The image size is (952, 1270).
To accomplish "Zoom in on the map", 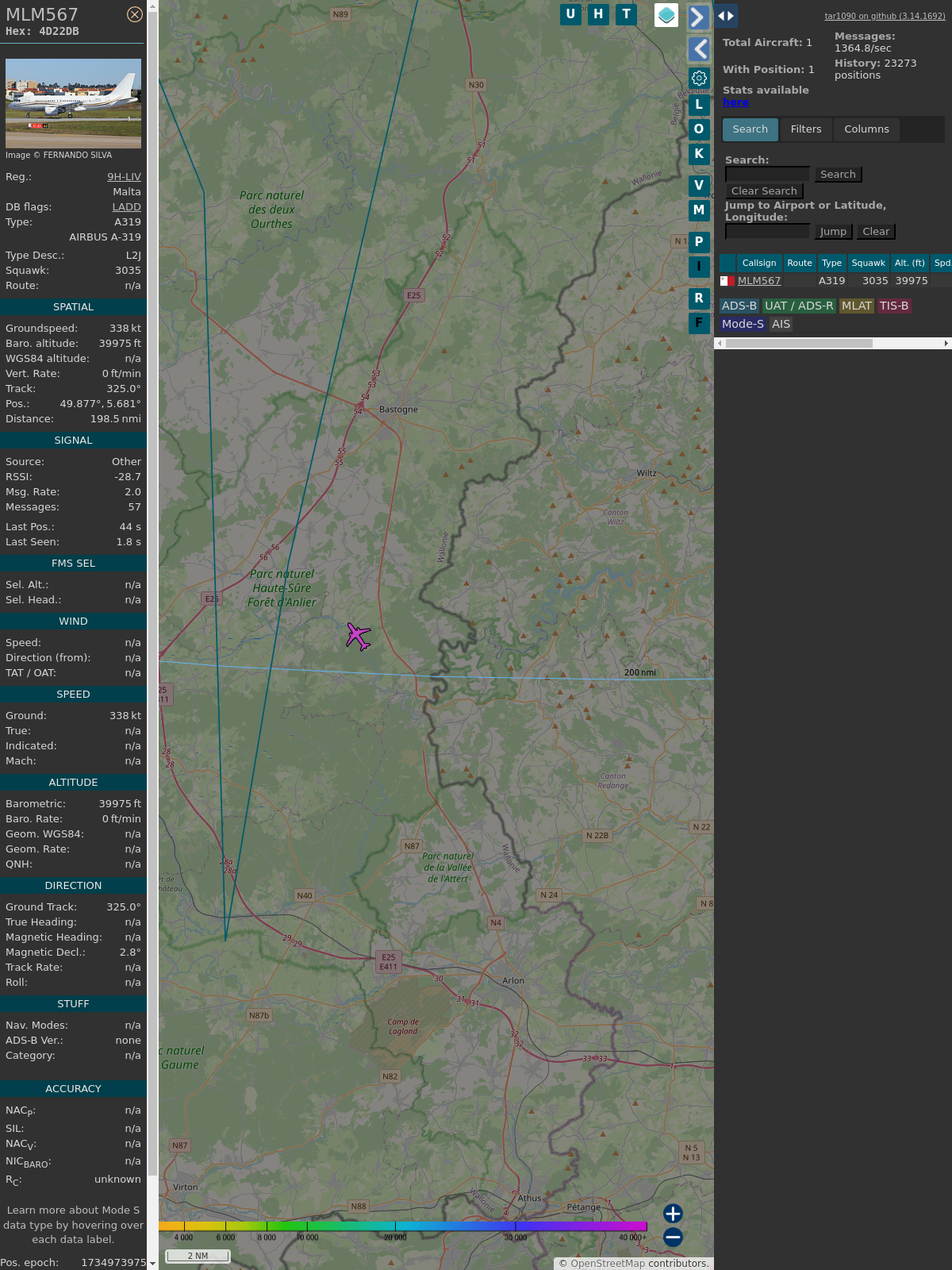I will (673, 1214).
